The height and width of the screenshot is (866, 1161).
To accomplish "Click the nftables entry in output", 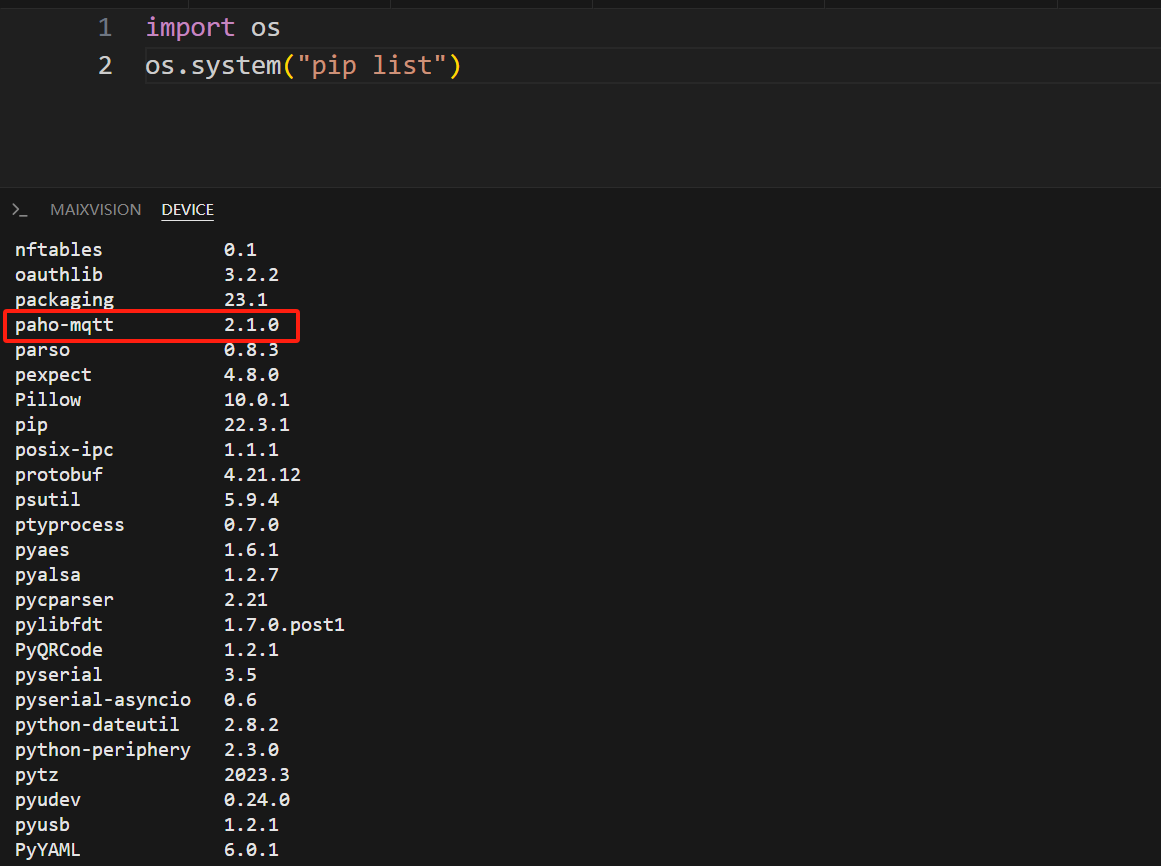I will coord(58,250).
